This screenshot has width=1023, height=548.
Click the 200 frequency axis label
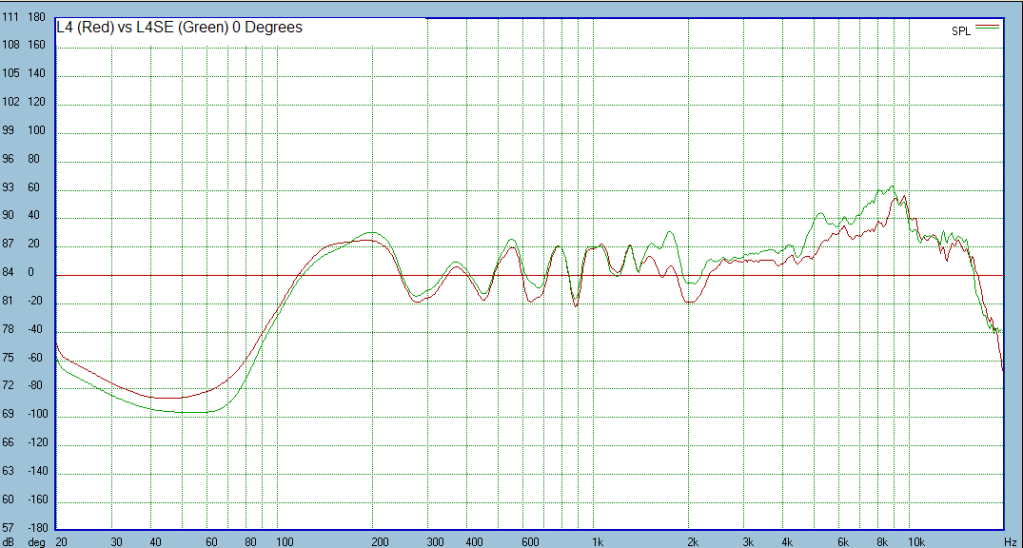(x=380, y=542)
